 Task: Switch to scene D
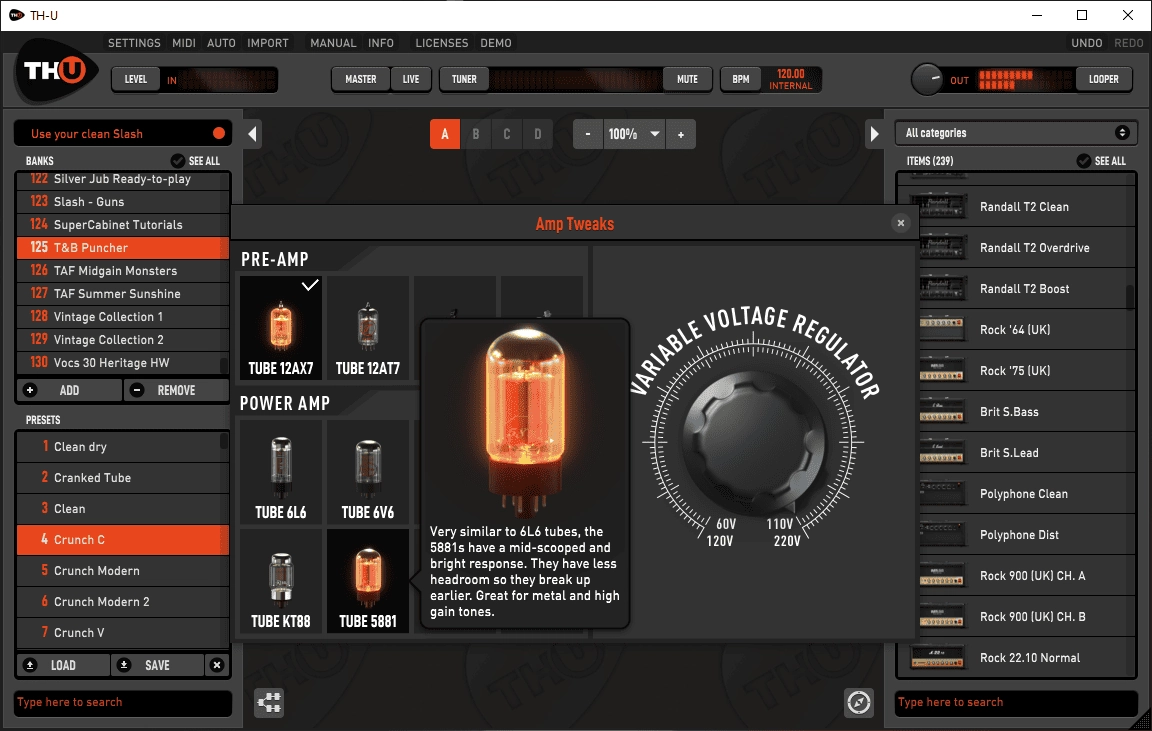538,134
